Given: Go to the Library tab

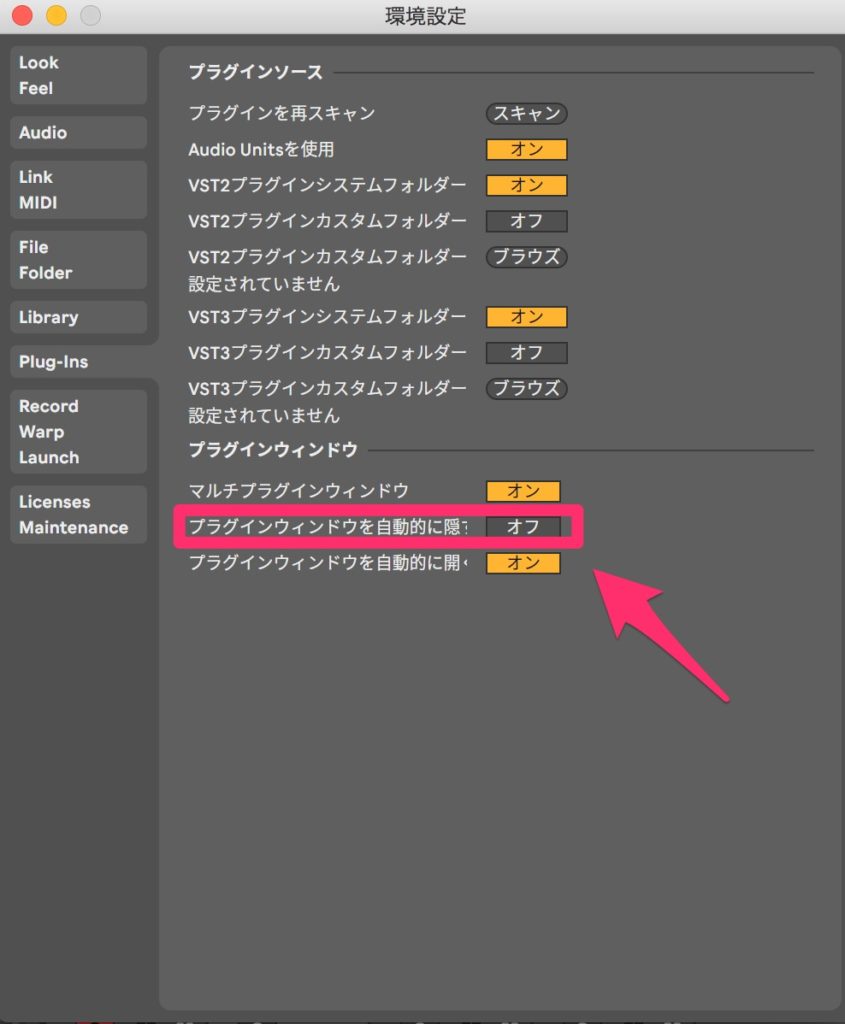Looking at the screenshot, I should tap(78, 318).
